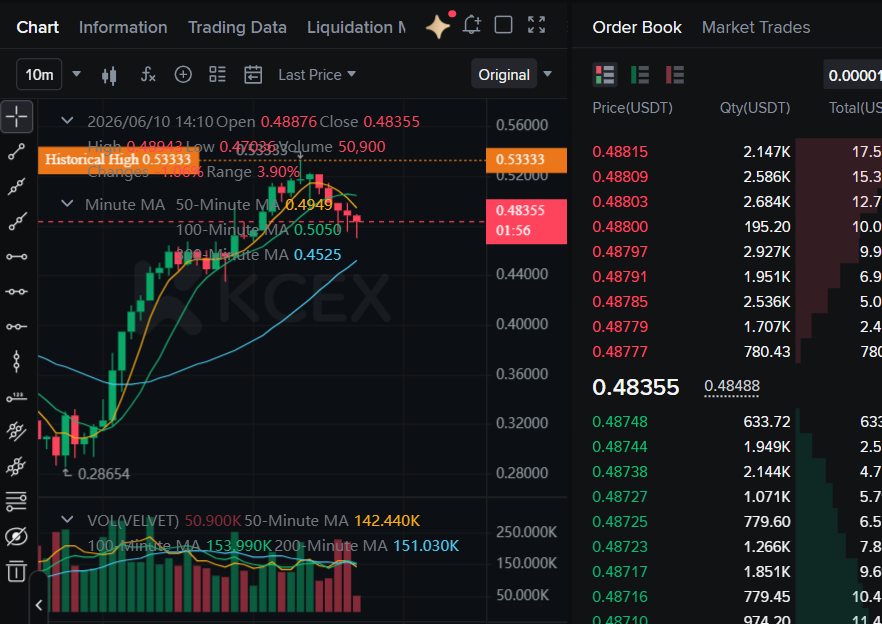Click last price 0.48355 in order book
This screenshot has width=882, height=624.
pyautogui.click(x=636, y=387)
